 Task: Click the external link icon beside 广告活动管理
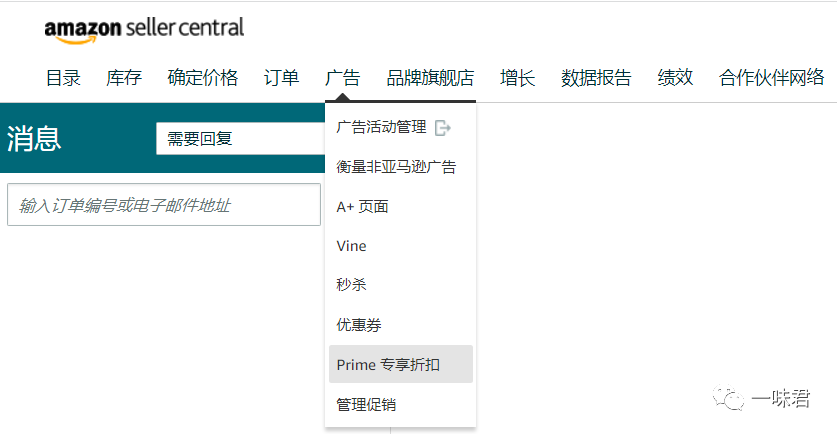point(443,128)
